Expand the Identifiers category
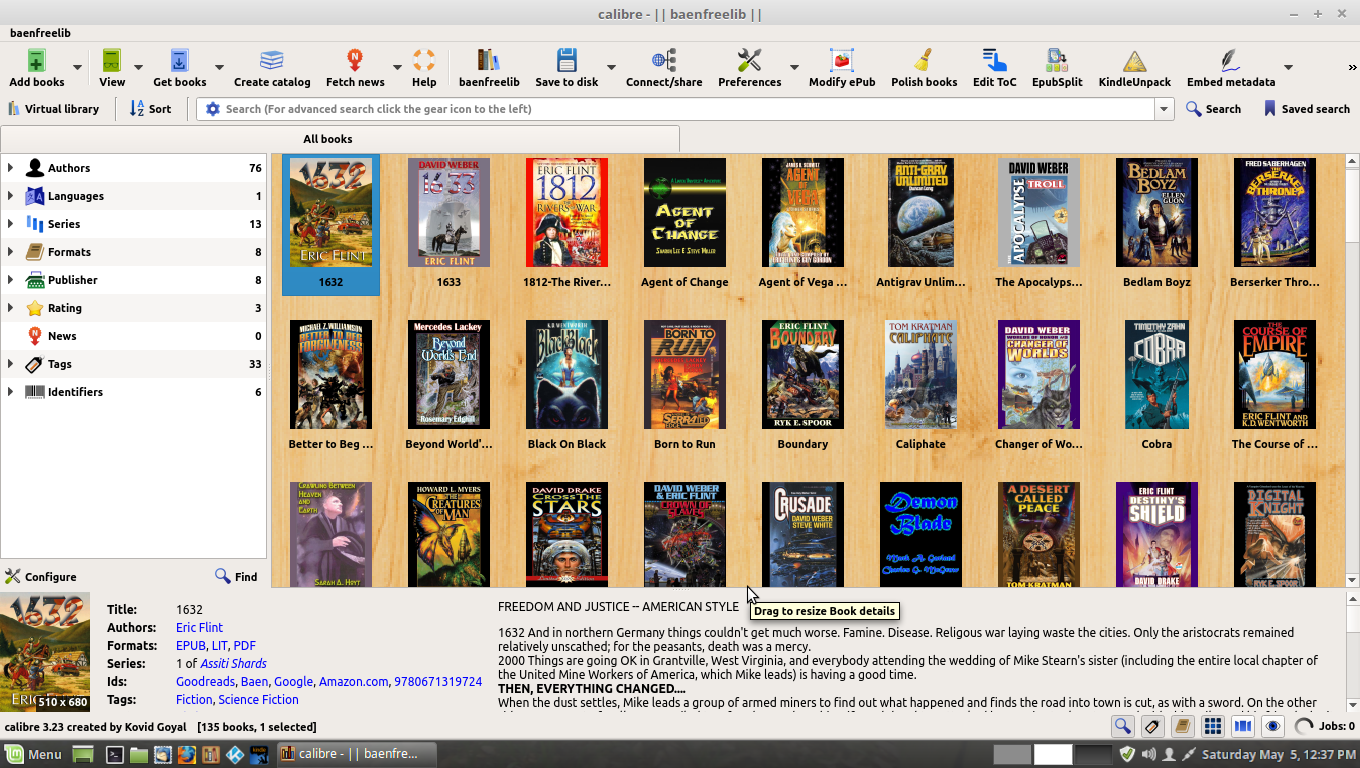Screen dimensions: 1360x768 tap(11, 392)
